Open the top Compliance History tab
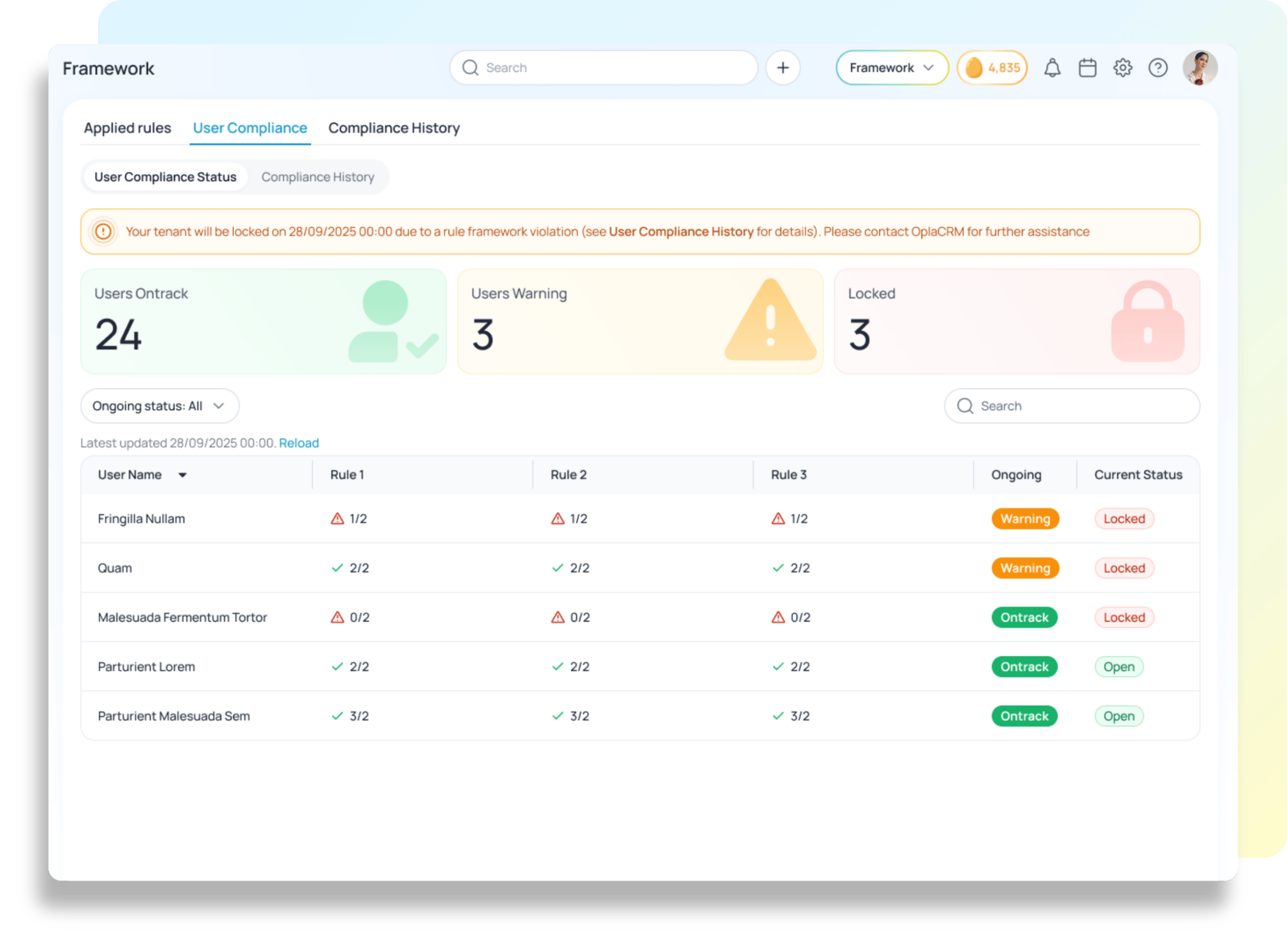The width and height of the screenshot is (1288, 935). [394, 128]
